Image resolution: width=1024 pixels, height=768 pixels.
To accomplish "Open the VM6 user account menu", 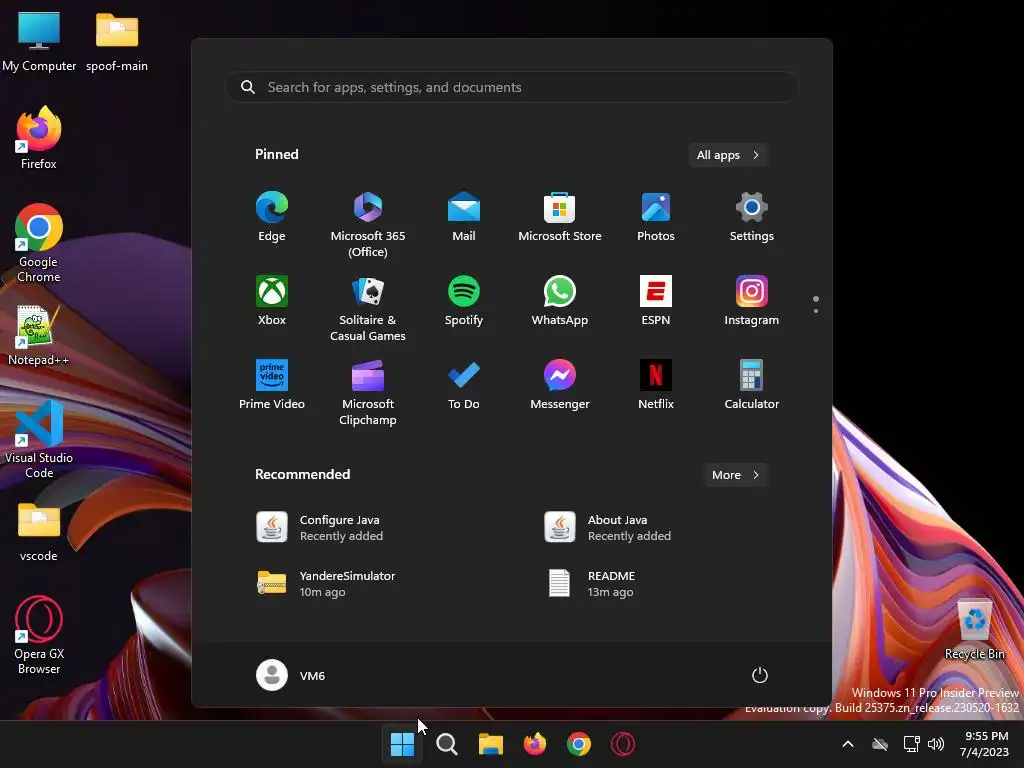I will click(x=291, y=675).
